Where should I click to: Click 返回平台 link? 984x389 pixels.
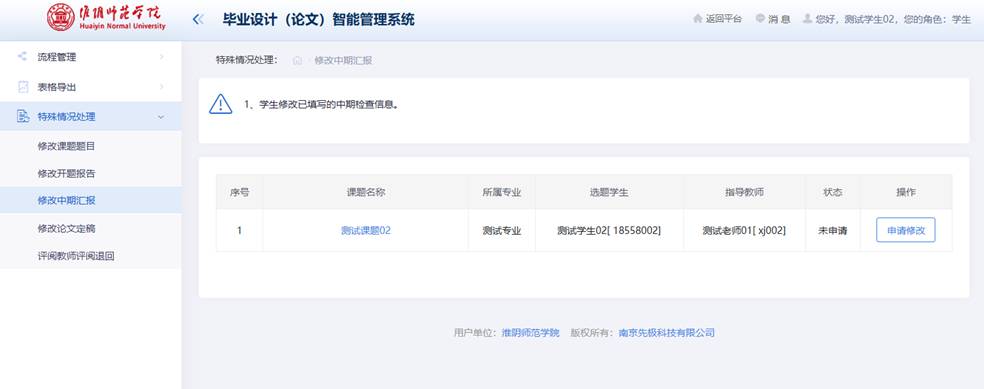(x=724, y=19)
